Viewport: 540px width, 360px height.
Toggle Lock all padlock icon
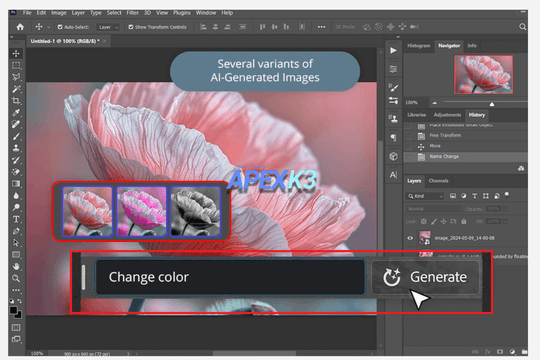(464, 222)
